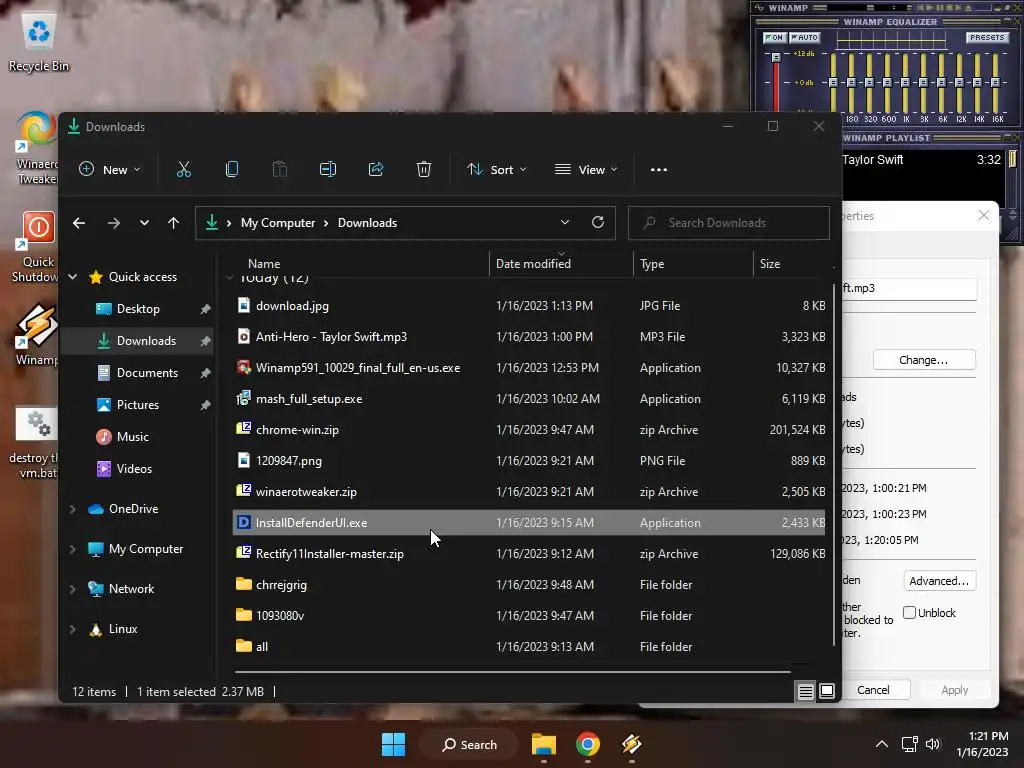The height and width of the screenshot is (768, 1024).
Task: Click the Delete trash icon in toolbar
Action: tap(424, 170)
